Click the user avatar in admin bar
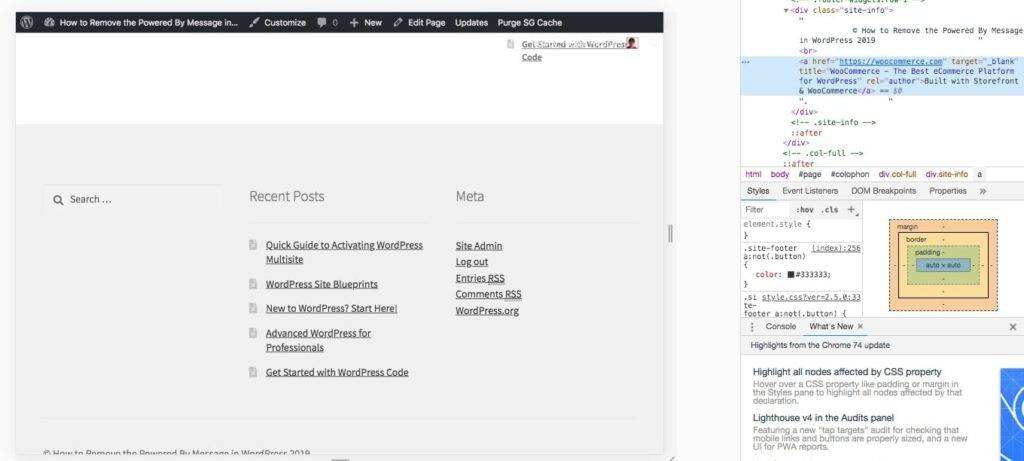Screen dimensions: 1024x461 632,43
